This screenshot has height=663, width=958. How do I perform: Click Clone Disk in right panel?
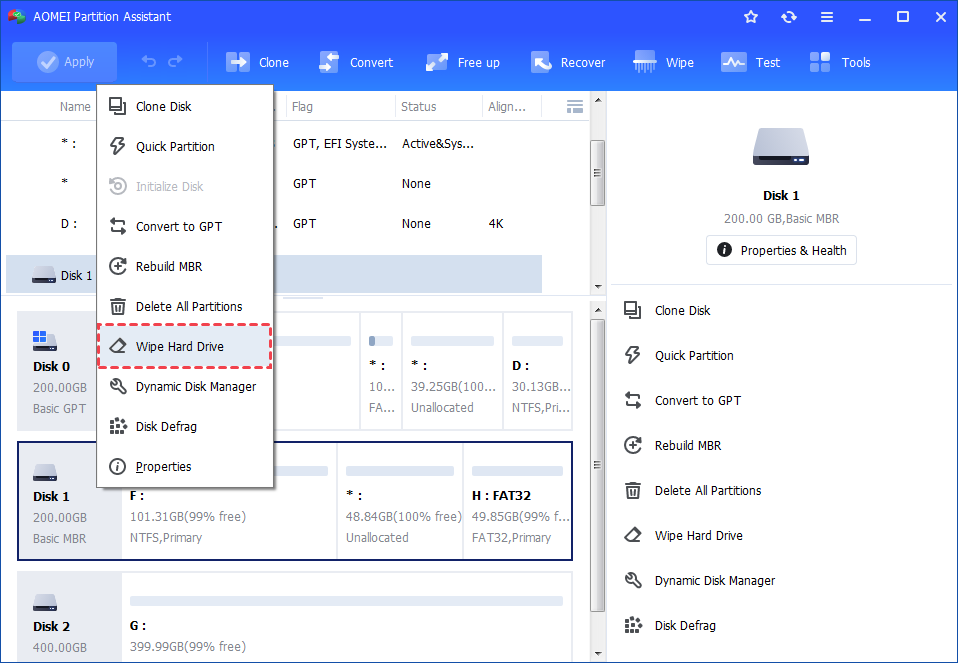click(x=667, y=310)
